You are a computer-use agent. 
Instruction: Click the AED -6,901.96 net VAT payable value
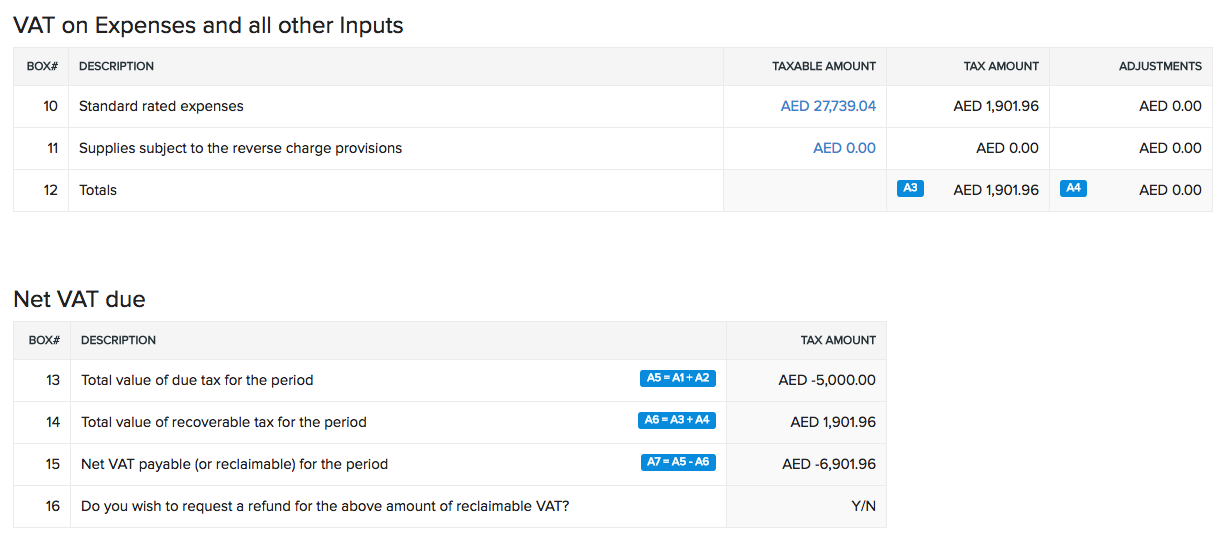point(829,464)
